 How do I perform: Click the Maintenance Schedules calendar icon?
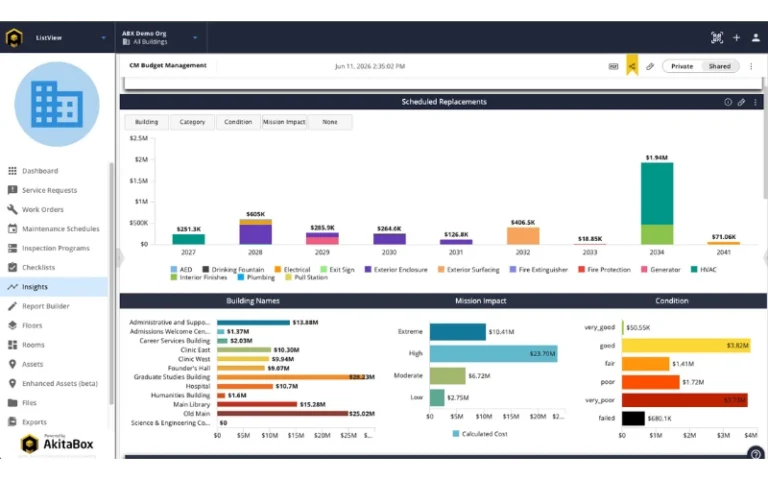tap(12, 229)
